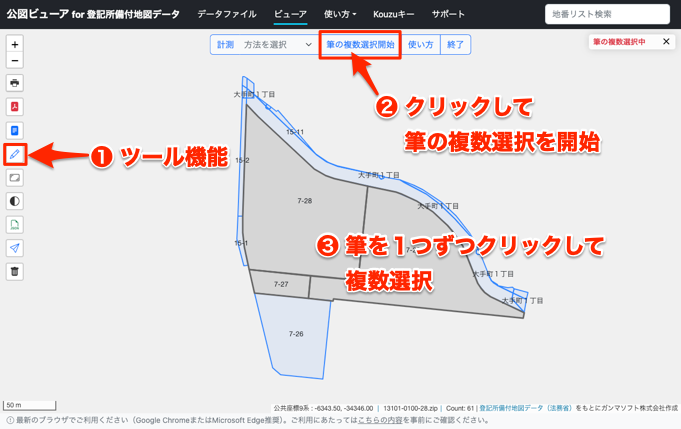Export map using red PDF icon
Image resolution: width=681 pixels, height=429 pixels.
click(x=14, y=107)
